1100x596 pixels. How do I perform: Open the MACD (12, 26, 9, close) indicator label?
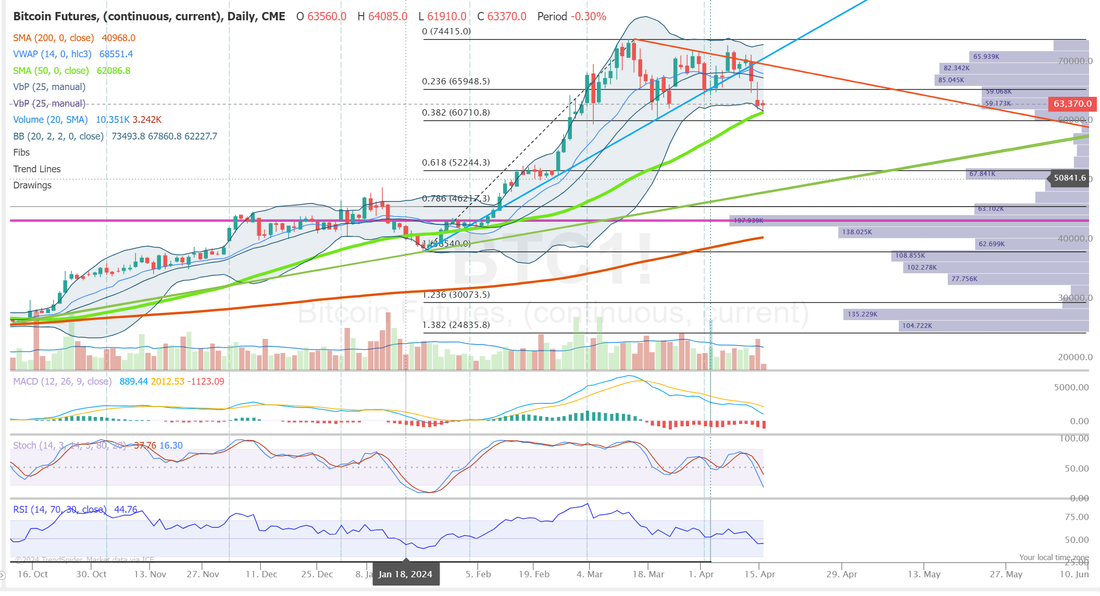[62, 381]
